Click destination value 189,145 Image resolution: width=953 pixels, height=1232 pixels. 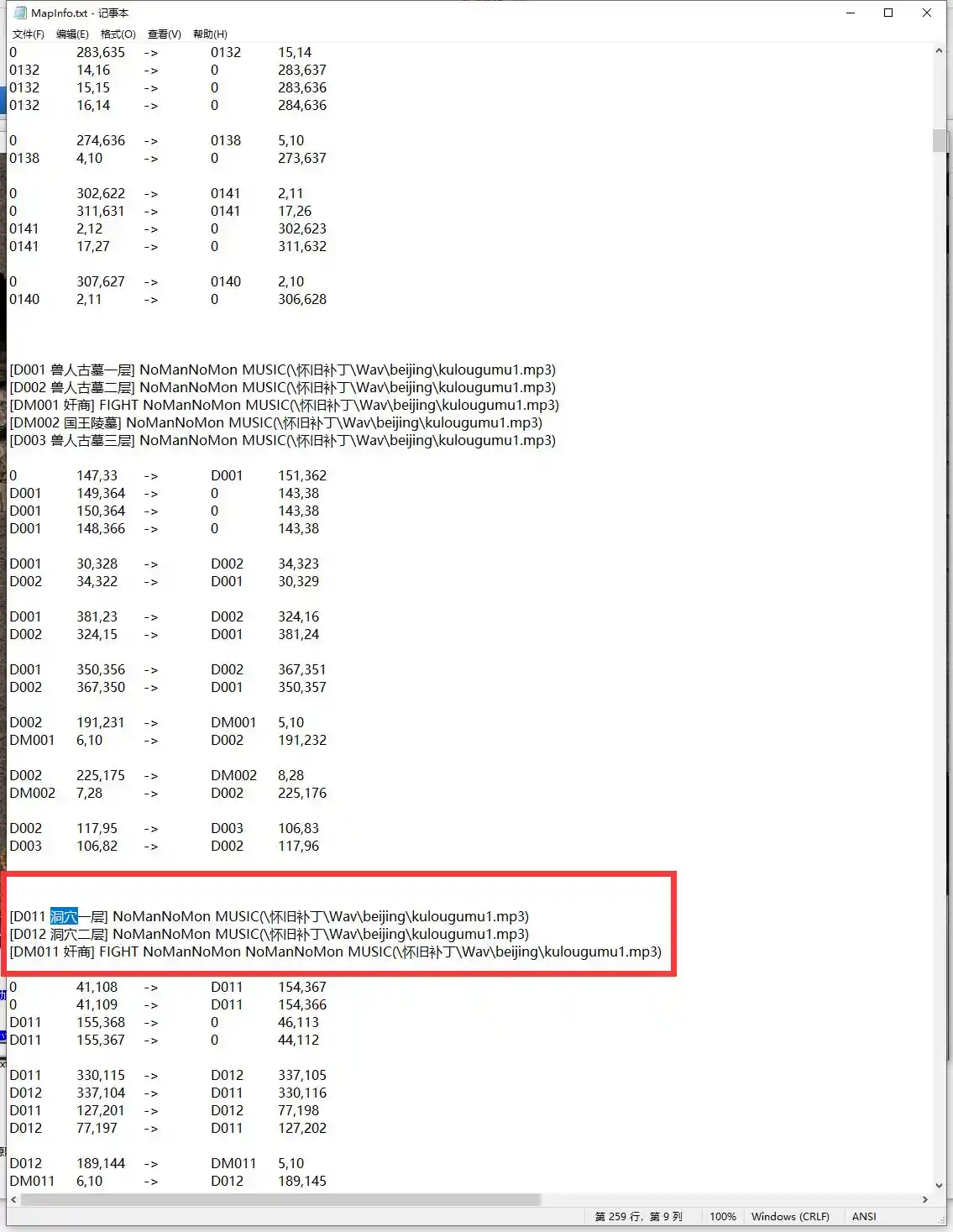[x=302, y=1181]
